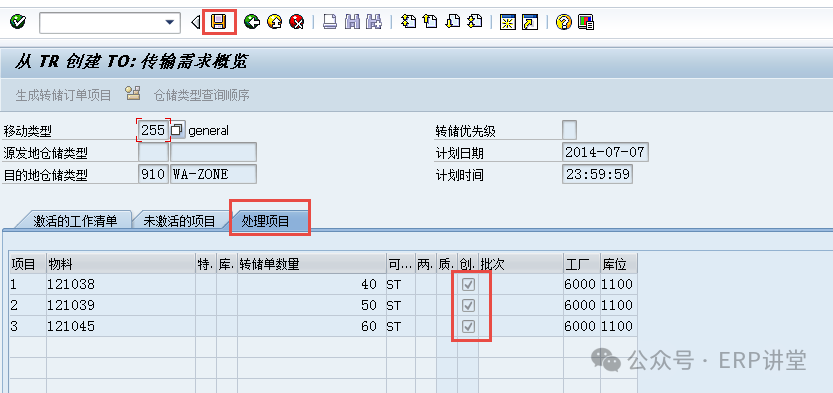
Task: Click the Find binoculars icon
Action: click(x=352, y=22)
